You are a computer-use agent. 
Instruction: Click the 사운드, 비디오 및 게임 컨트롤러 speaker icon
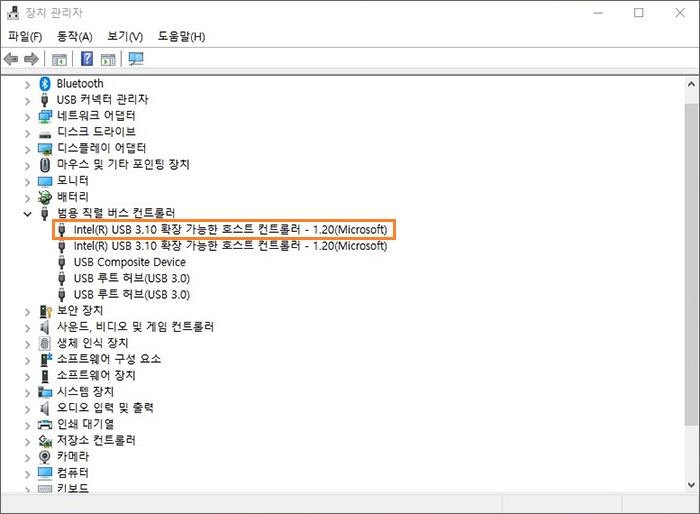tap(45, 327)
